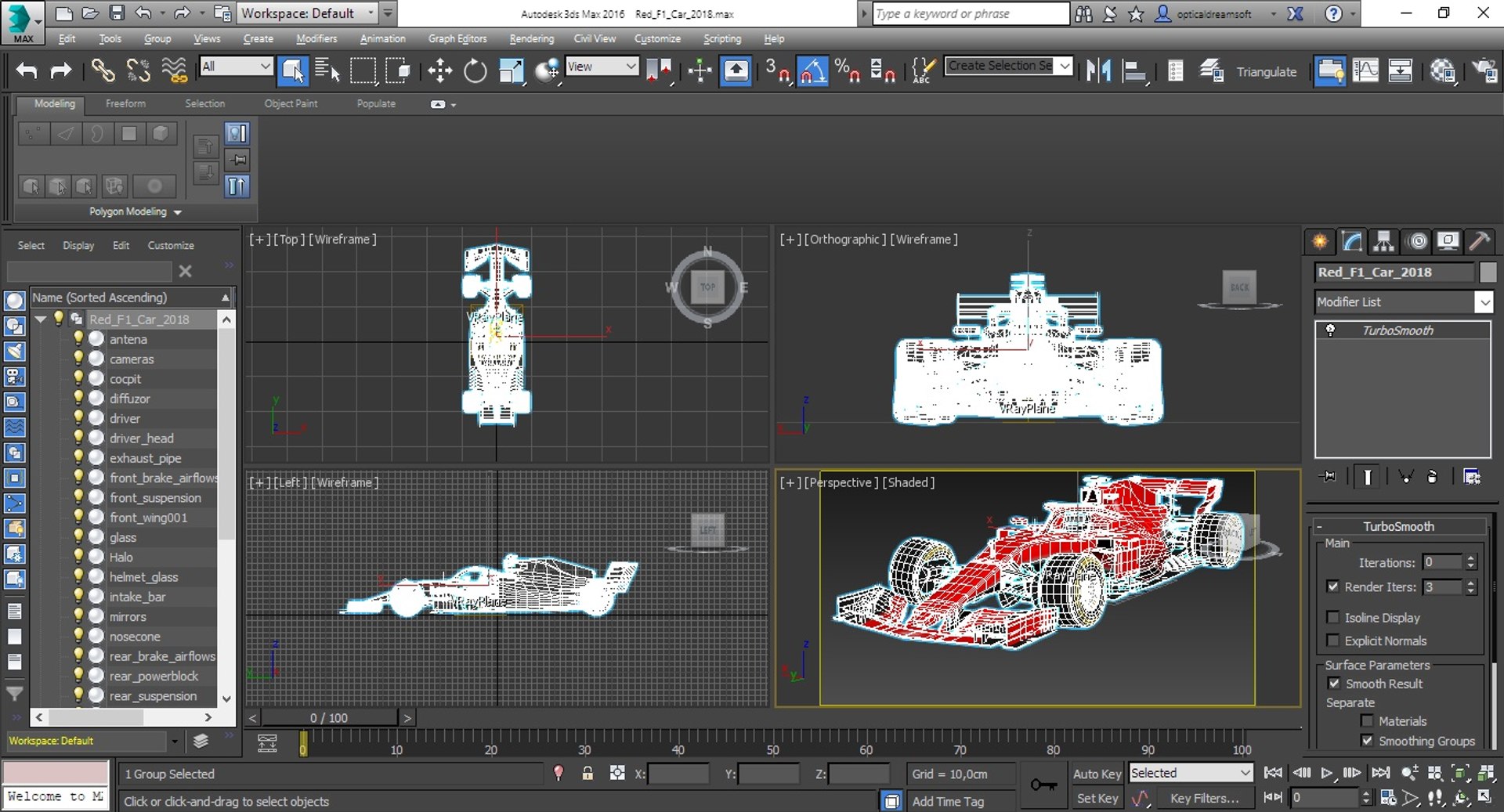Click the Mirror tool icon
Image resolution: width=1504 pixels, height=812 pixels.
(x=1098, y=70)
